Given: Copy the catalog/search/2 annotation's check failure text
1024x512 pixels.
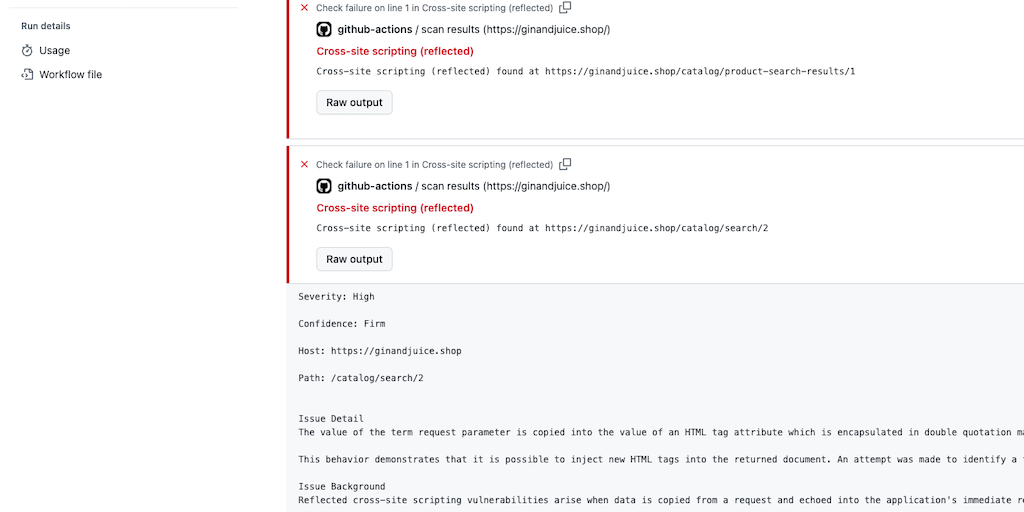Looking at the screenshot, I should pos(565,164).
